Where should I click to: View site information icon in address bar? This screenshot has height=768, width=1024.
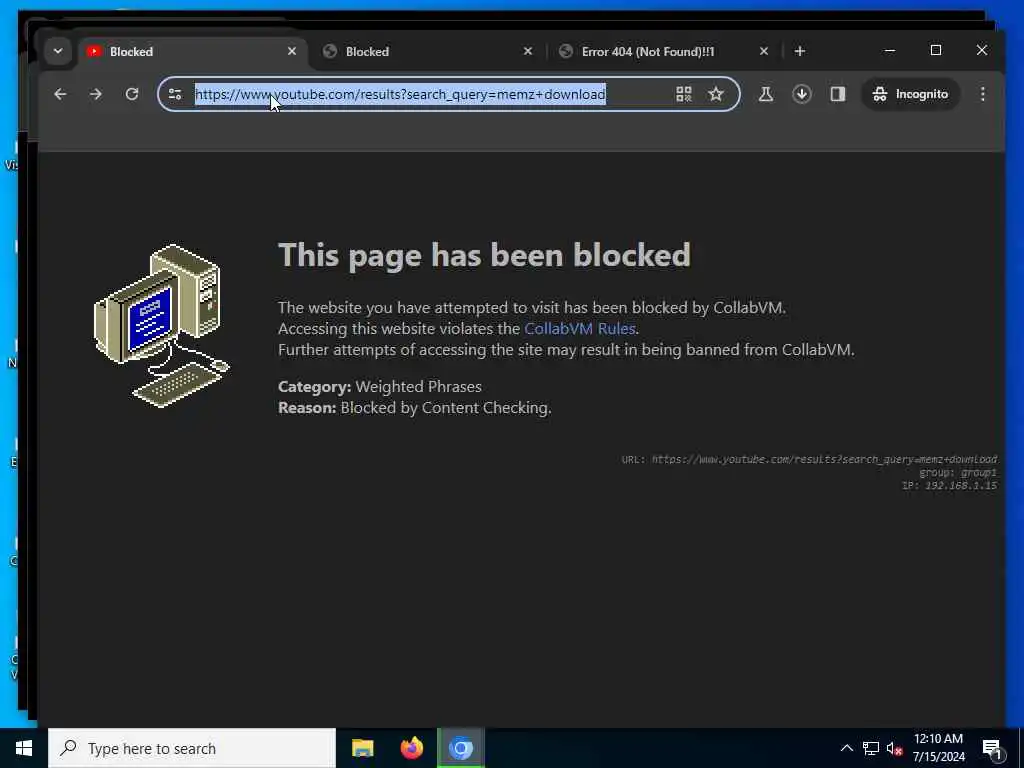click(175, 94)
